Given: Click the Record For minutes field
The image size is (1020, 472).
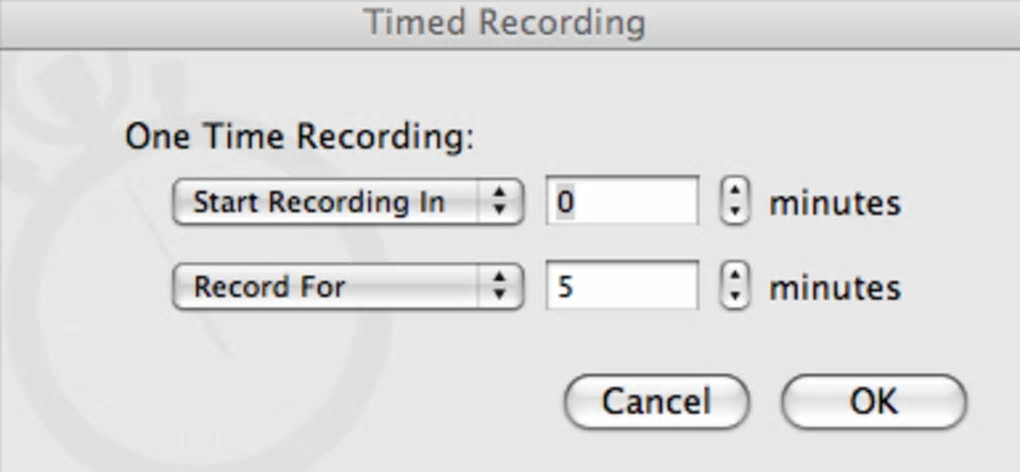Looking at the screenshot, I should [622, 288].
